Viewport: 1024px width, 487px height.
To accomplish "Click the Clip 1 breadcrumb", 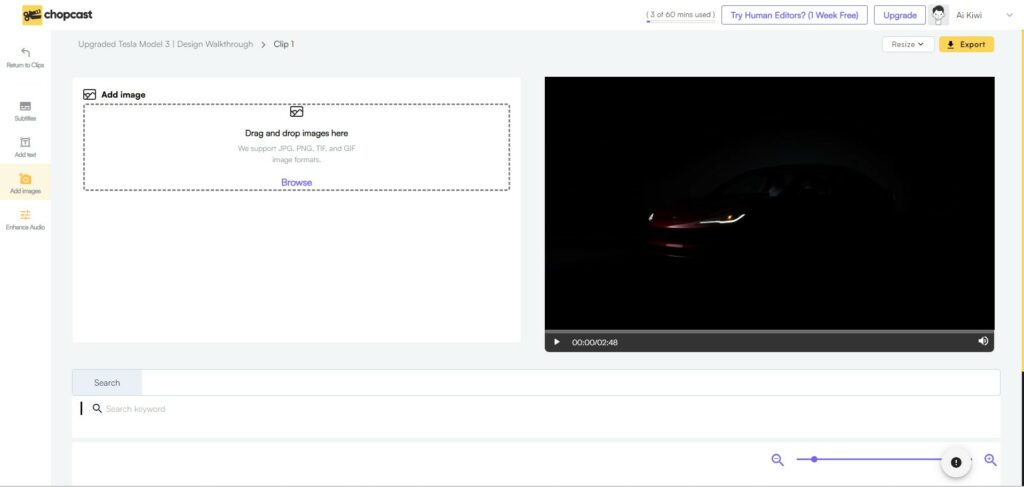I will click(284, 44).
